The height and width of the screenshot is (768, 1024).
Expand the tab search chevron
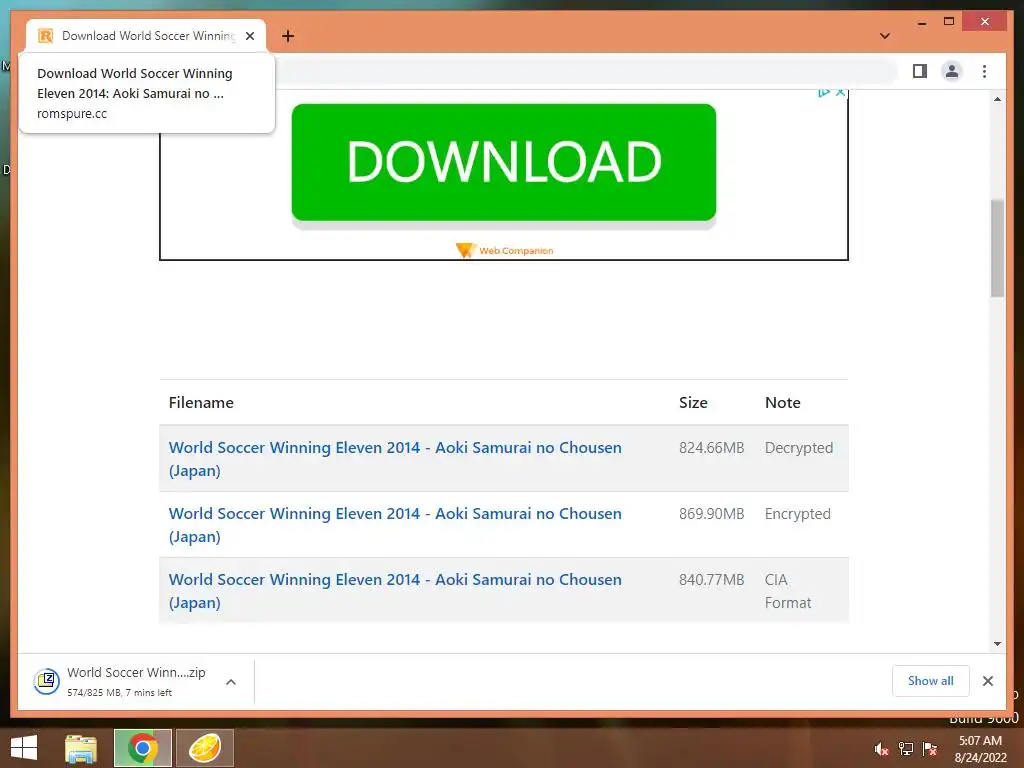click(x=885, y=36)
